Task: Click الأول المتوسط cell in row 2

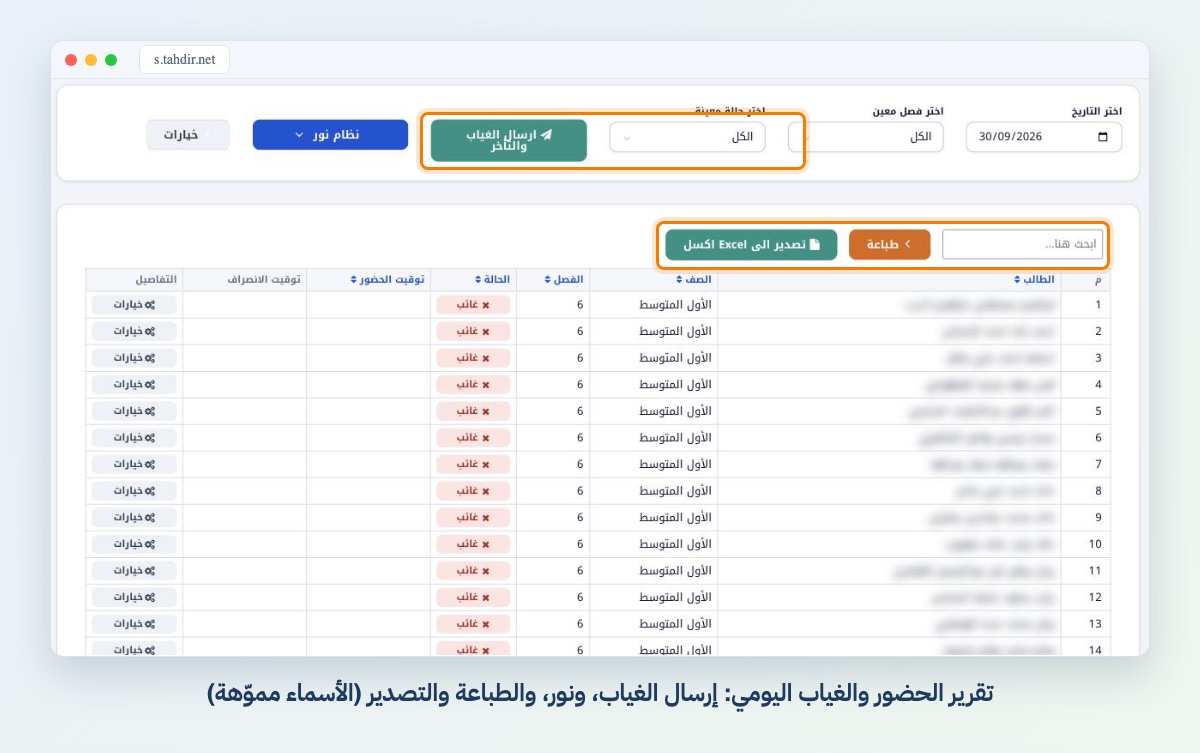Action: (x=654, y=331)
